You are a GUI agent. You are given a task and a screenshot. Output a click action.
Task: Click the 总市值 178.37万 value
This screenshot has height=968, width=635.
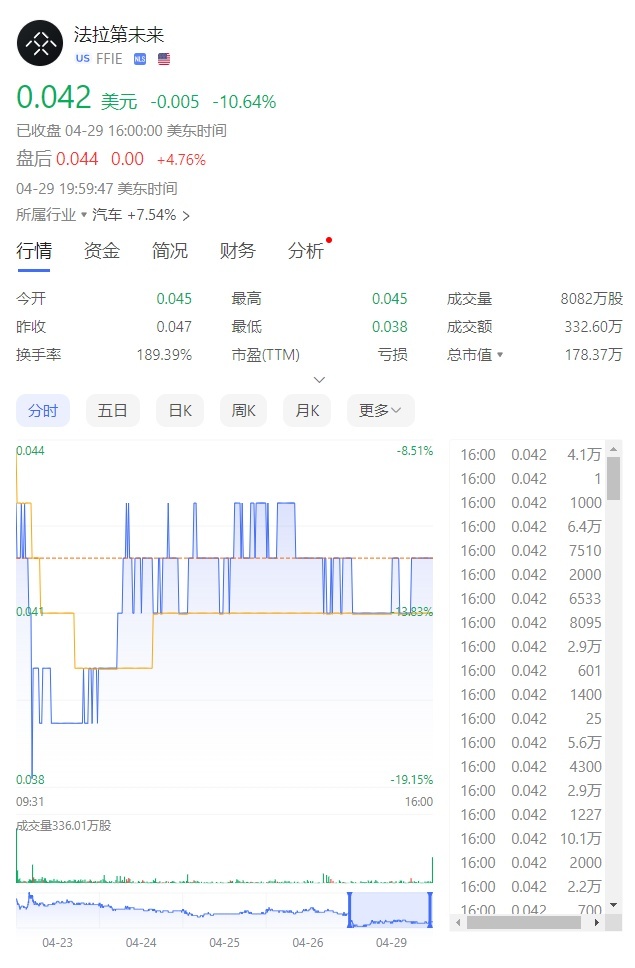593,355
